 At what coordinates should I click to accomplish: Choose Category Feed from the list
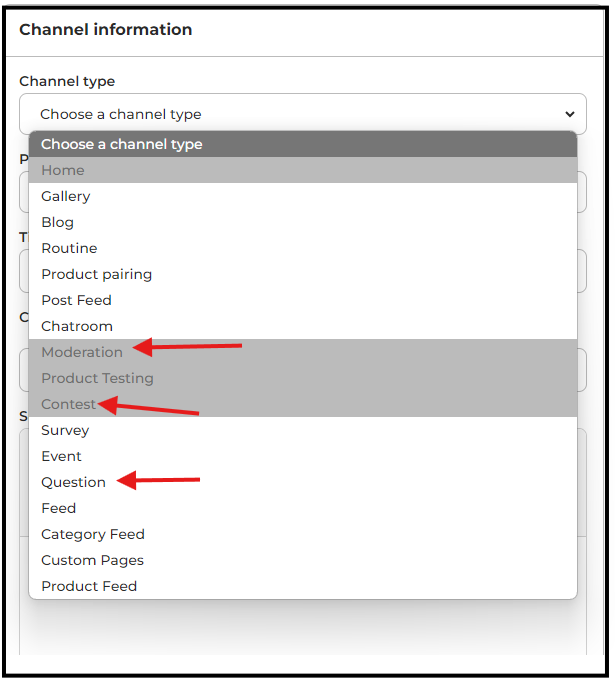[x=93, y=534]
